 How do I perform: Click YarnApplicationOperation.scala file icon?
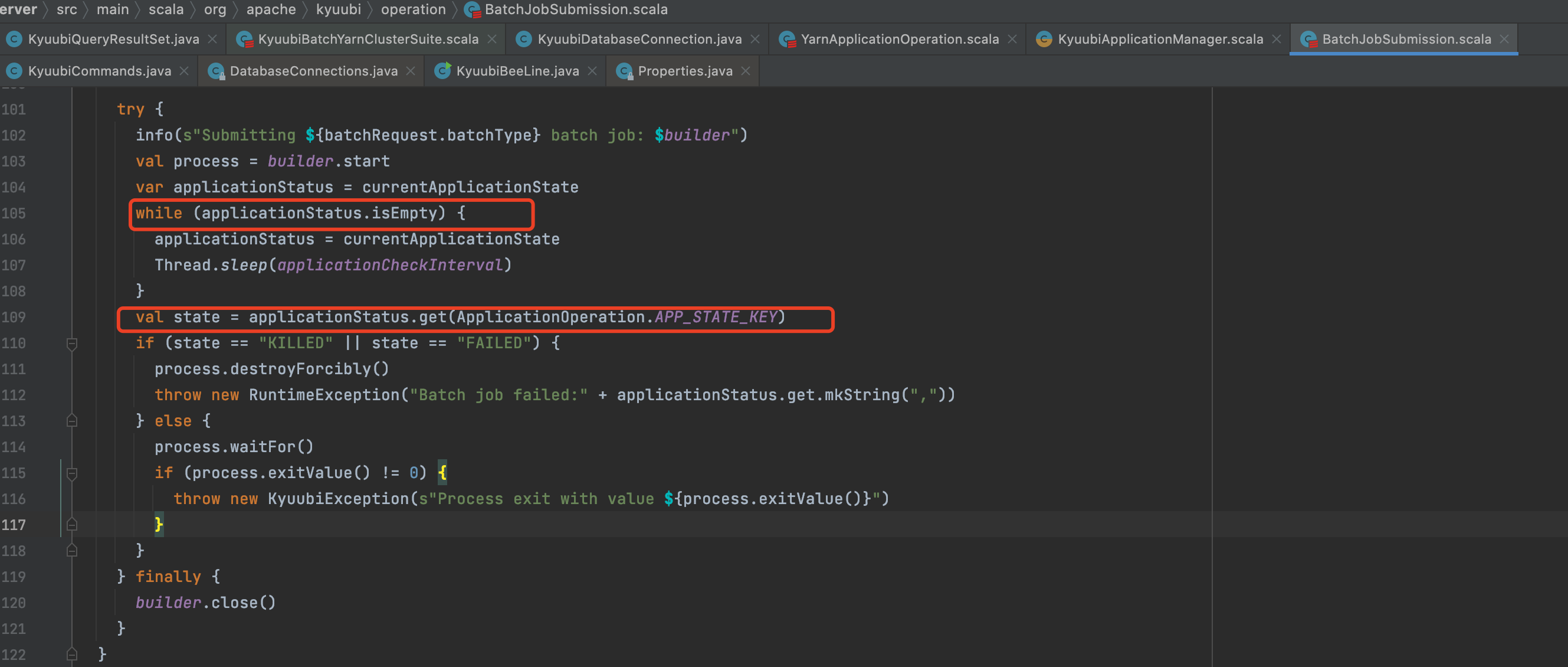pos(787,40)
